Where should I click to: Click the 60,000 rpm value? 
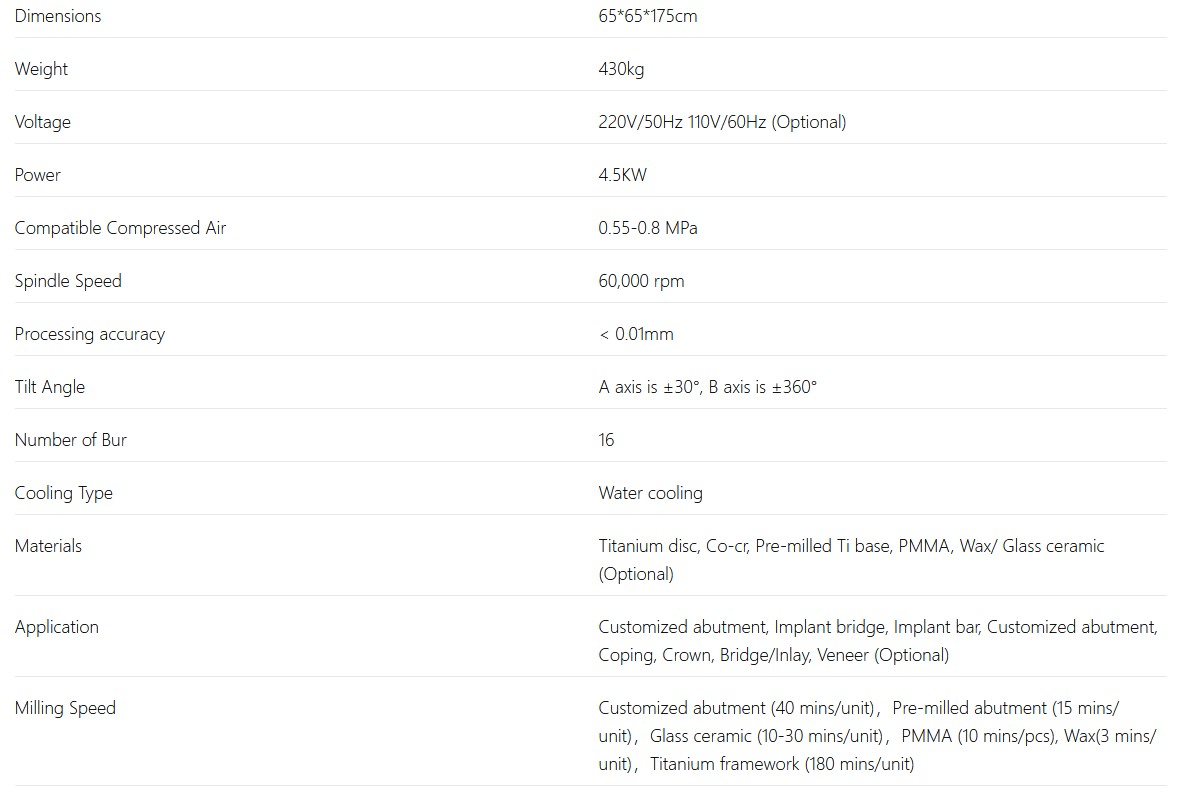click(641, 281)
